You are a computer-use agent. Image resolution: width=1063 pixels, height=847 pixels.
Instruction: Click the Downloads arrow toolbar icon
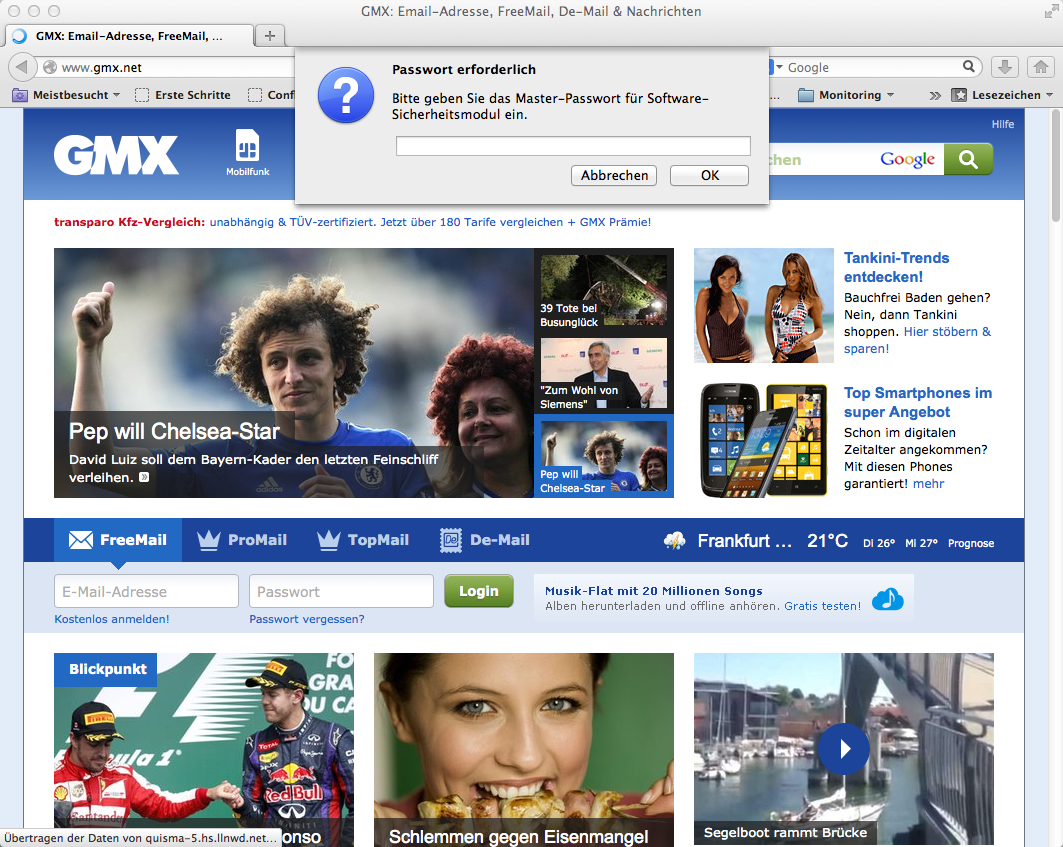click(x=1005, y=67)
